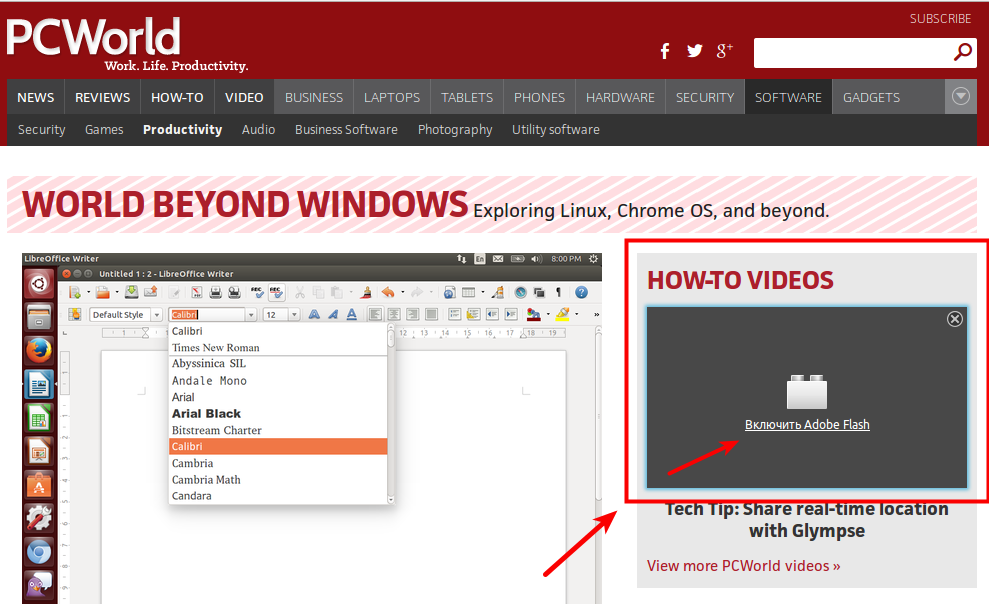This screenshot has width=989, height=608.
Task: Open PCWorld's Twitter bird icon
Action: tap(694, 51)
